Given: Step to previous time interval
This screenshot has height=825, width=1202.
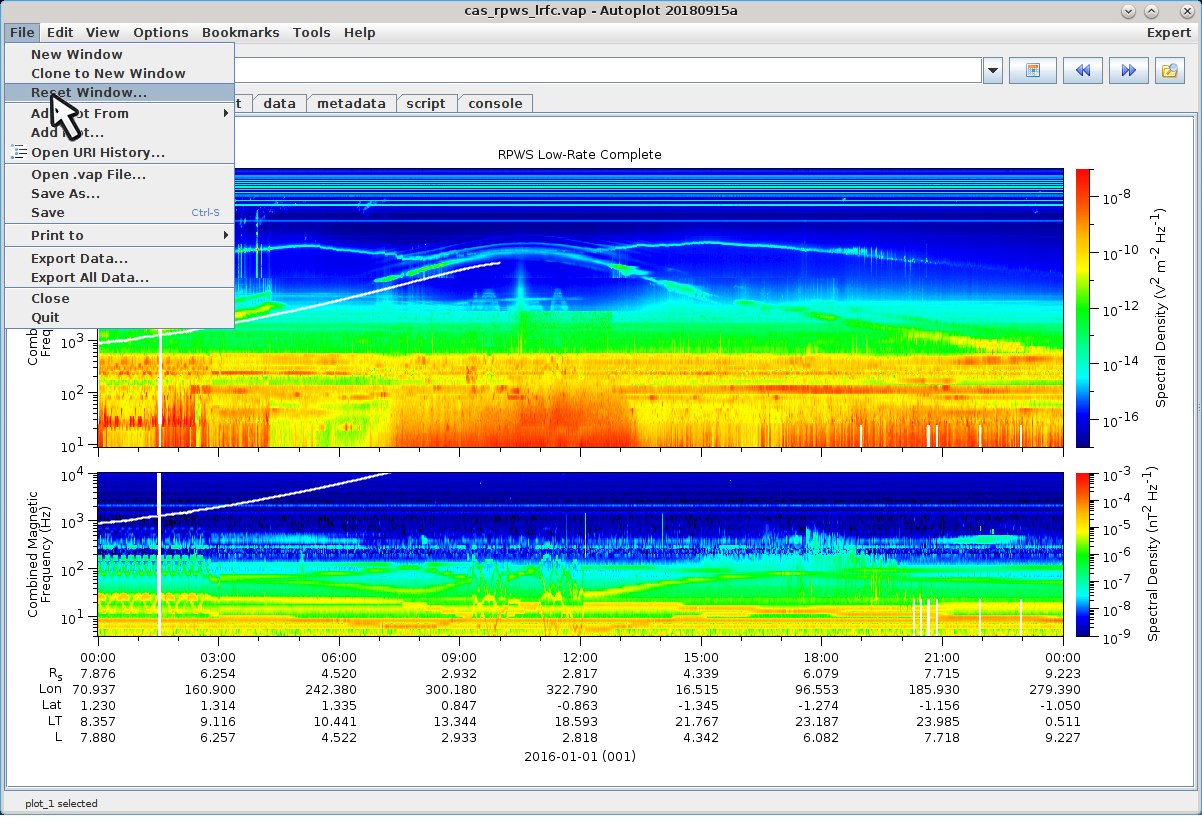Looking at the screenshot, I should pos(1082,70).
